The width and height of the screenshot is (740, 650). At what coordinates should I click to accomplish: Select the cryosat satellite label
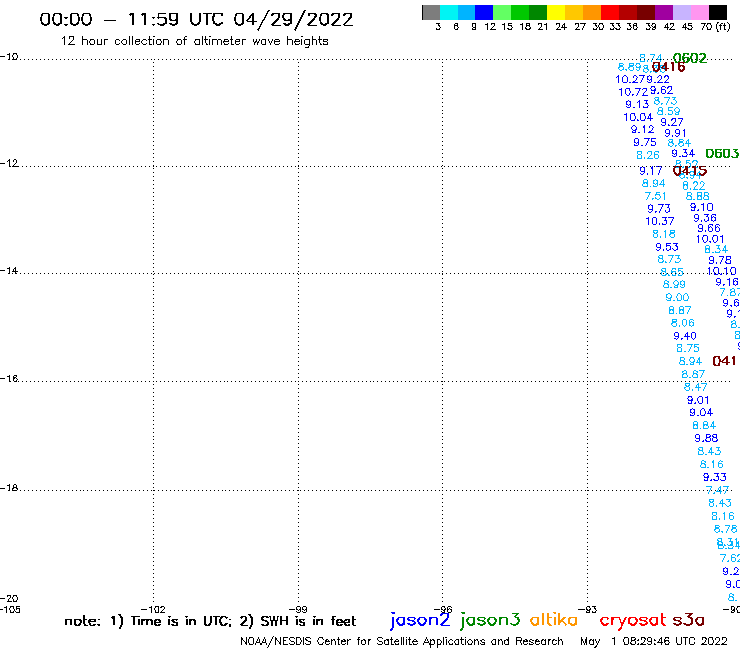633,620
